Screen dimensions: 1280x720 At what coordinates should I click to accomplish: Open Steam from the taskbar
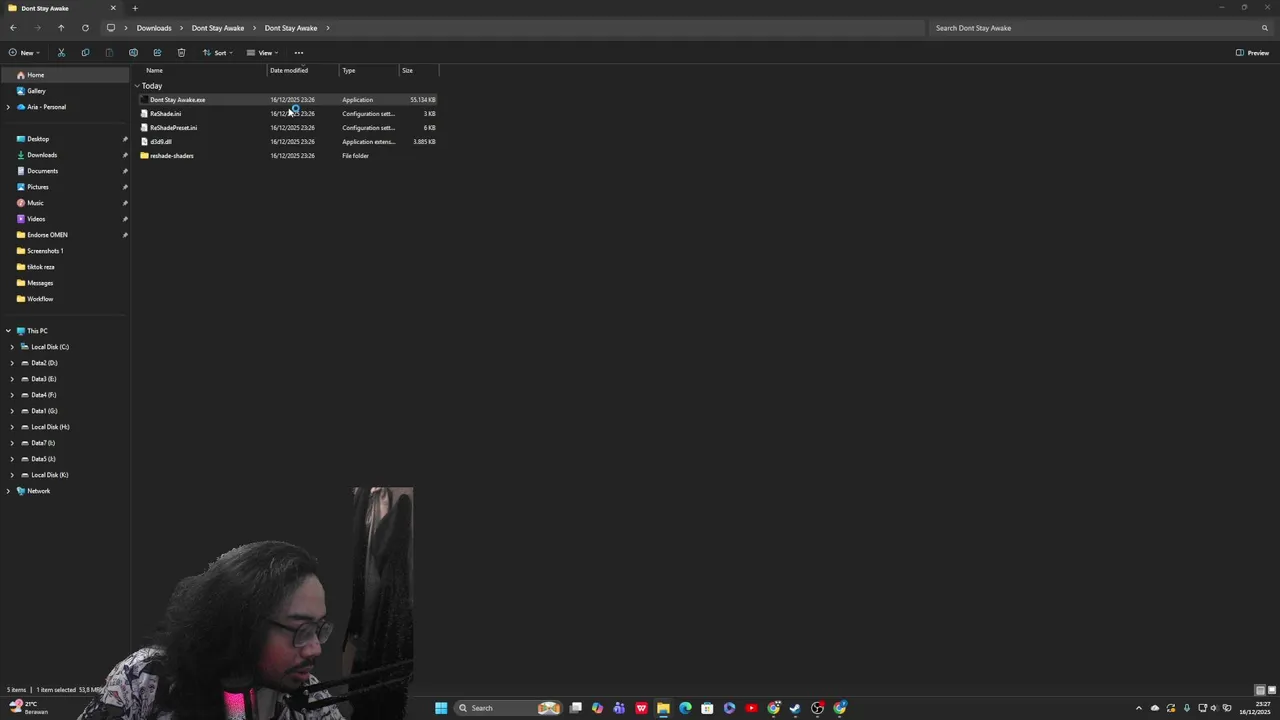tap(795, 708)
